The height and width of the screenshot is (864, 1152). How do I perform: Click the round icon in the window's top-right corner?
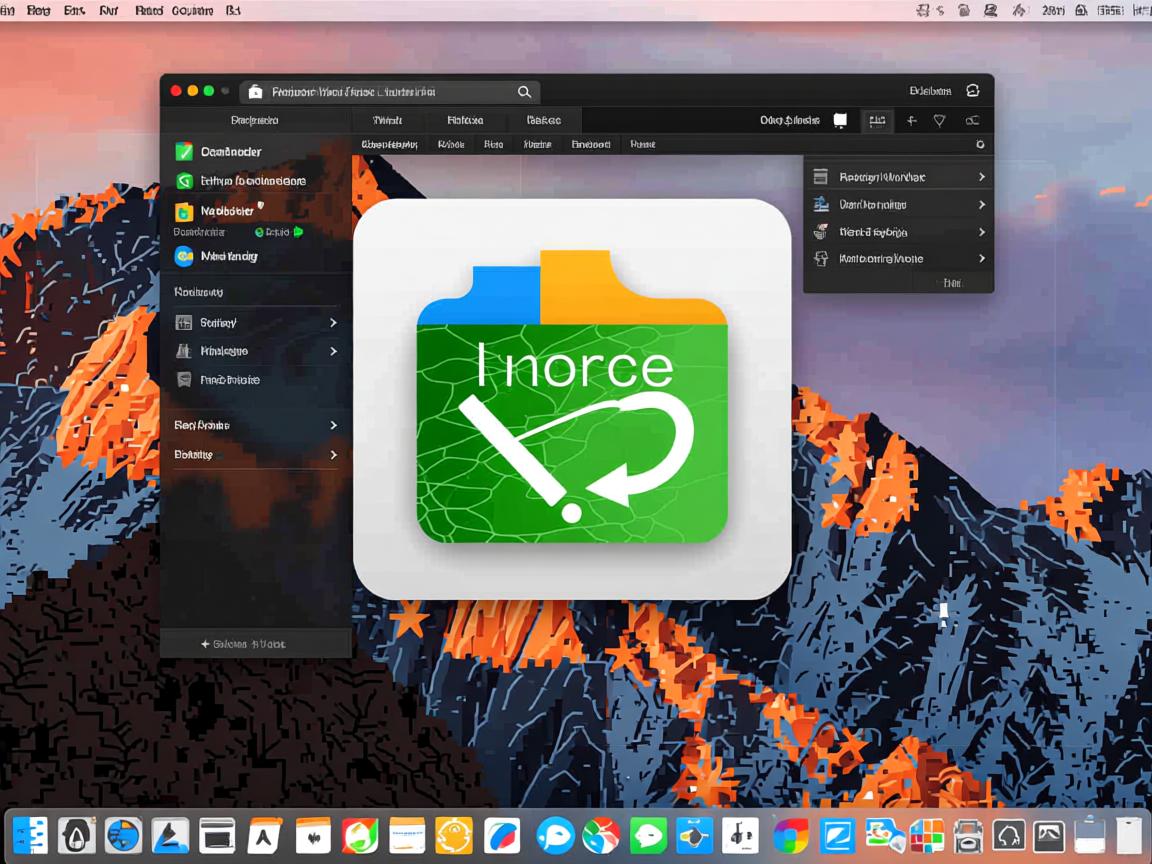click(x=973, y=91)
